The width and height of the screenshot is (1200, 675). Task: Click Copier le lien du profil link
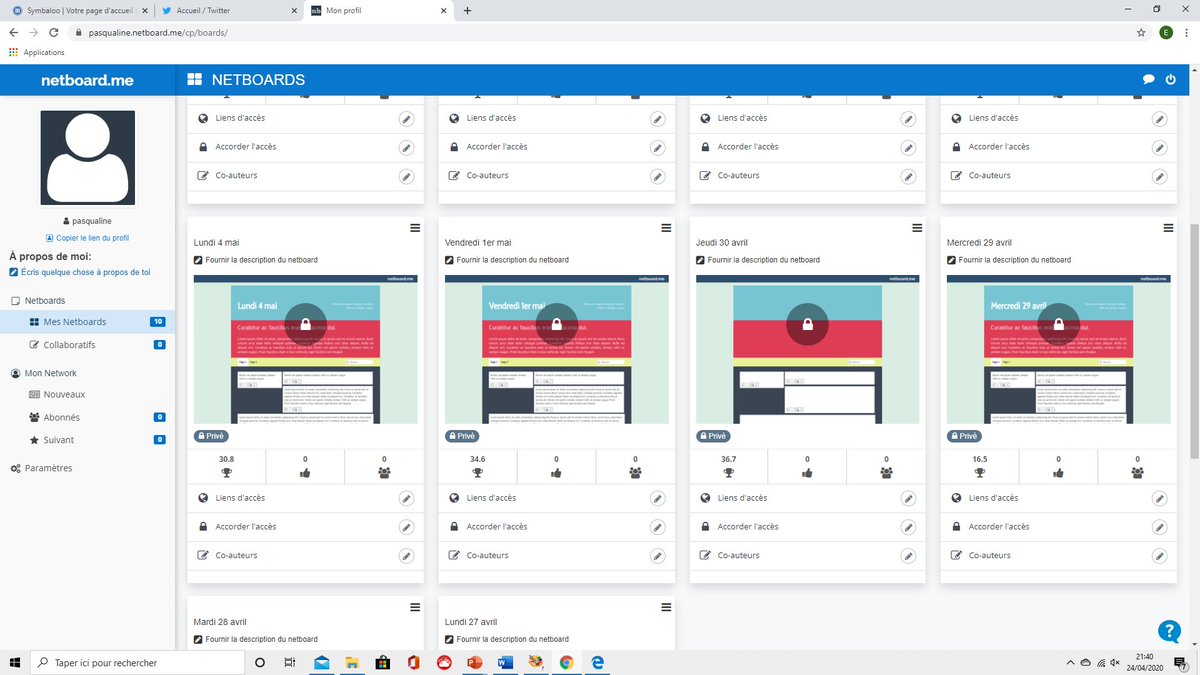tap(87, 238)
